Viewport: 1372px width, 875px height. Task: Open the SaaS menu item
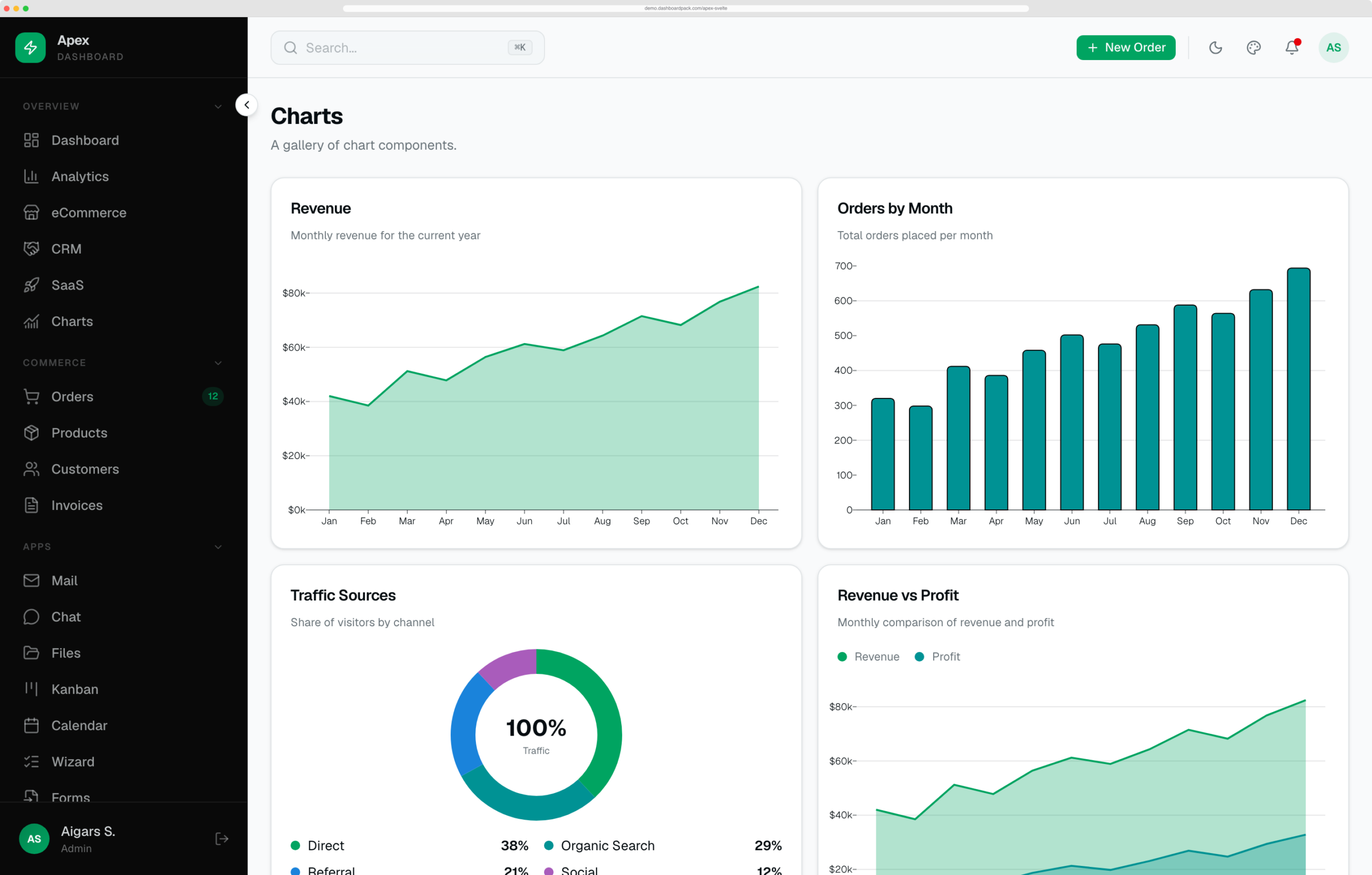pyautogui.click(x=123, y=285)
